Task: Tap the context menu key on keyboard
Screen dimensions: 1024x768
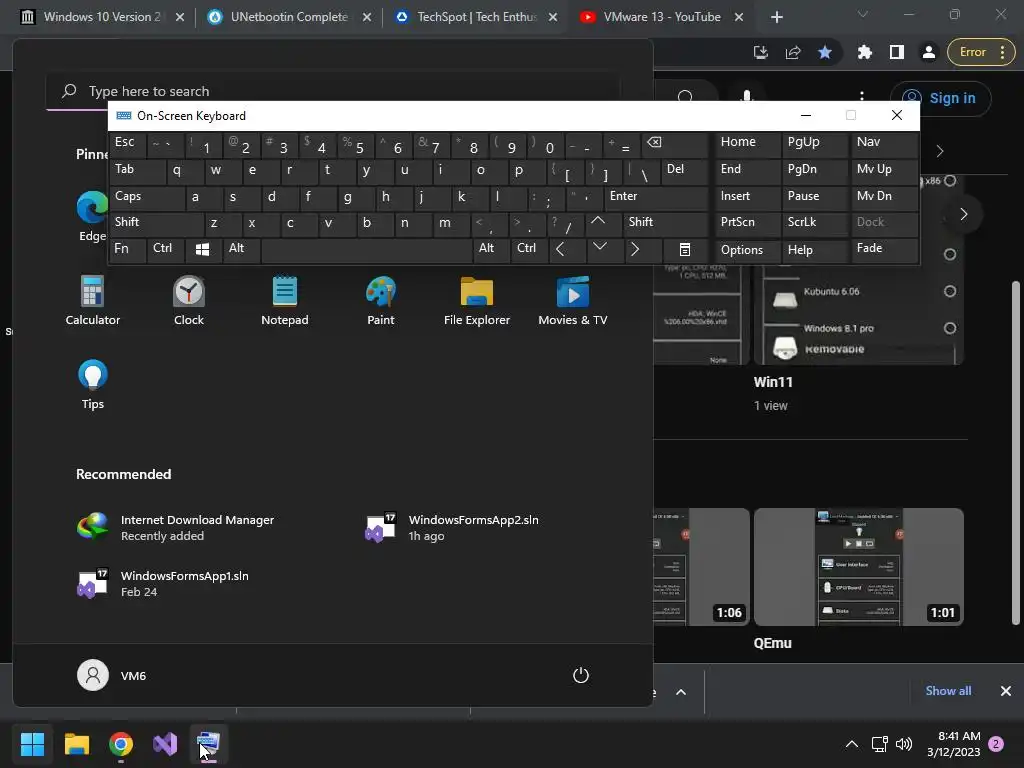Action: click(x=684, y=249)
